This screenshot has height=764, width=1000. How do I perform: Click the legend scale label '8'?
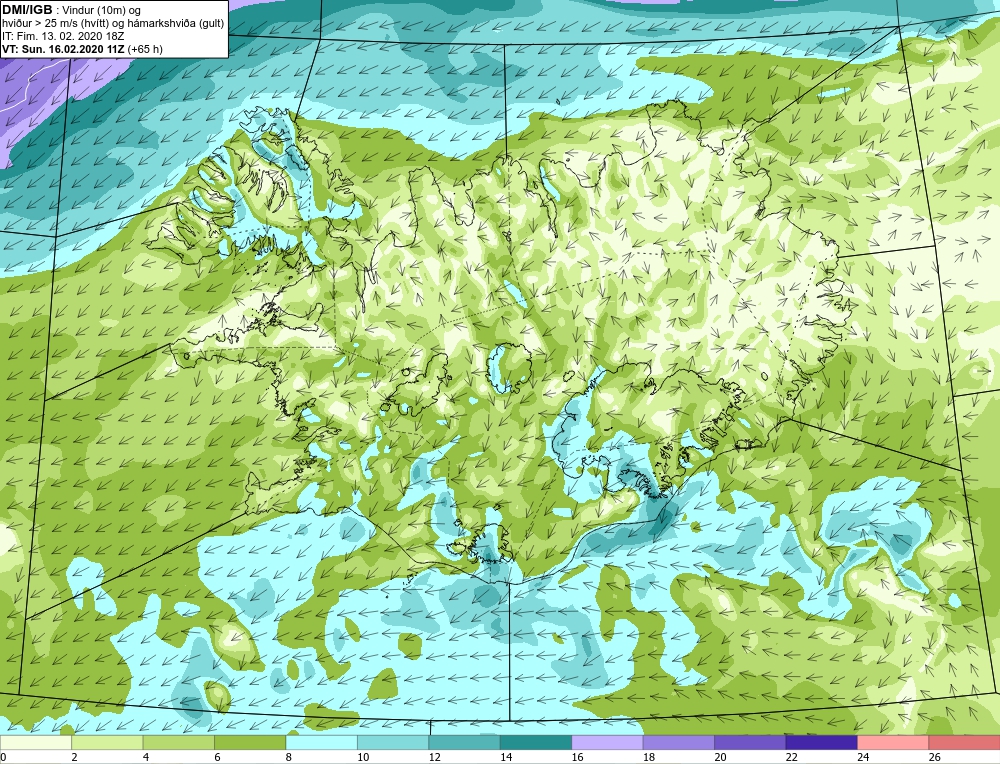[x=289, y=757]
